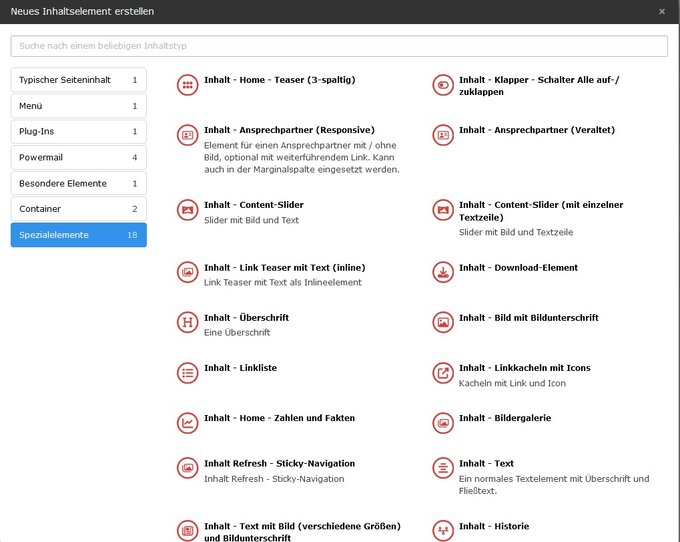The height and width of the screenshot is (542, 680).
Task: Insert Inhalt - Content-Slider element
Action: pos(253,205)
